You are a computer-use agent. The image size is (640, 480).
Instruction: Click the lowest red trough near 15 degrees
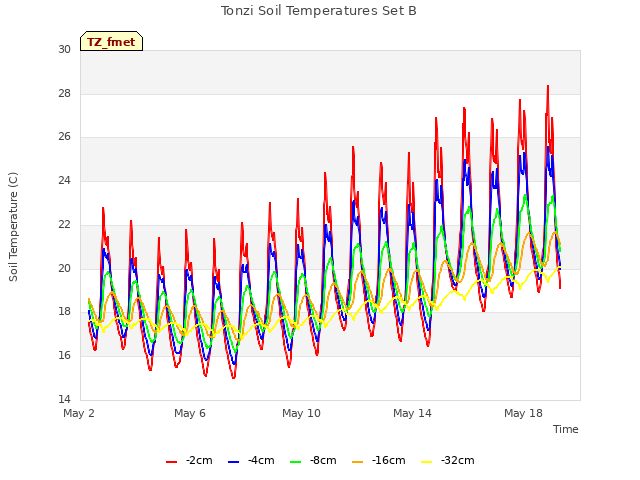point(233,378)
